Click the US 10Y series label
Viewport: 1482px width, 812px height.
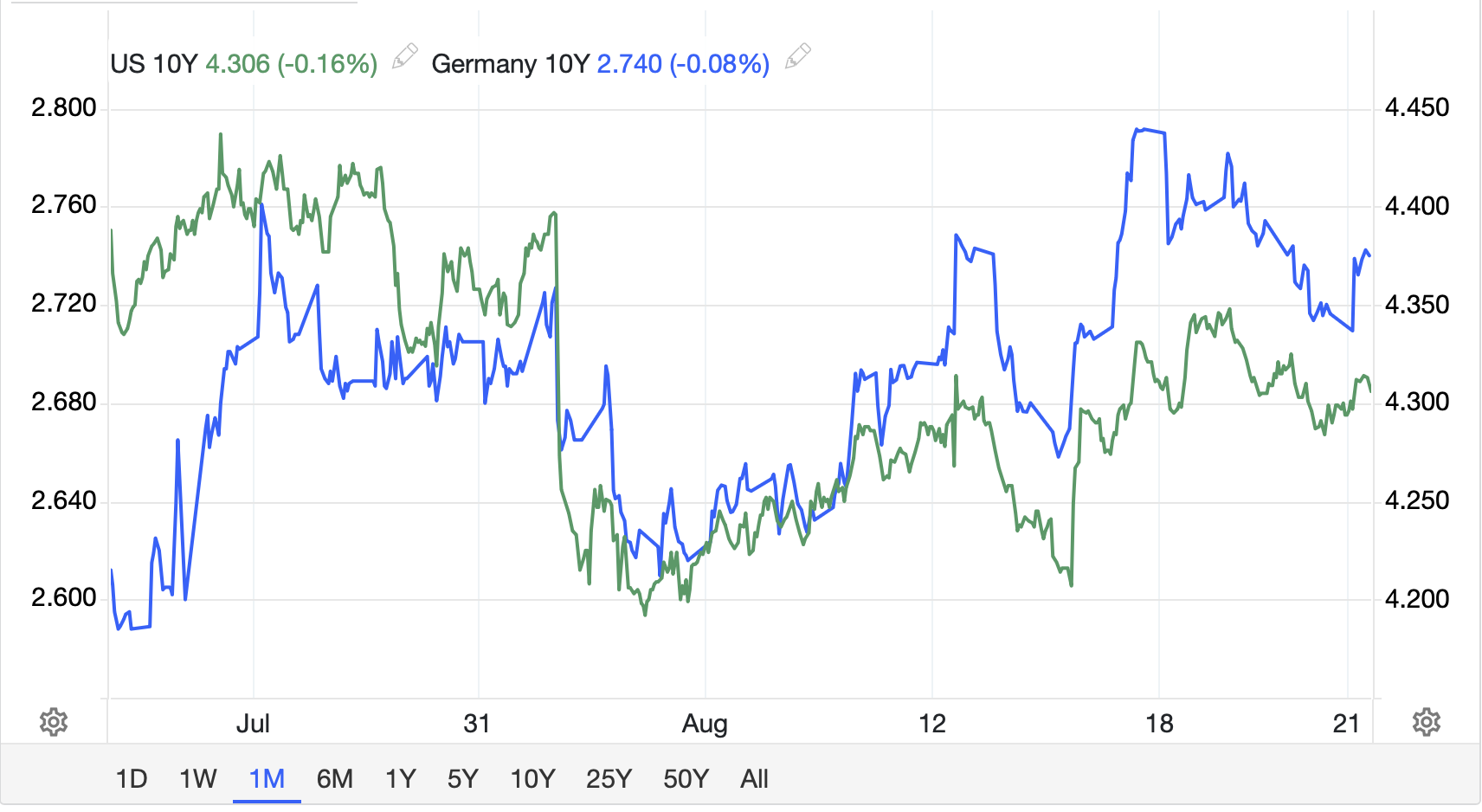154,64
